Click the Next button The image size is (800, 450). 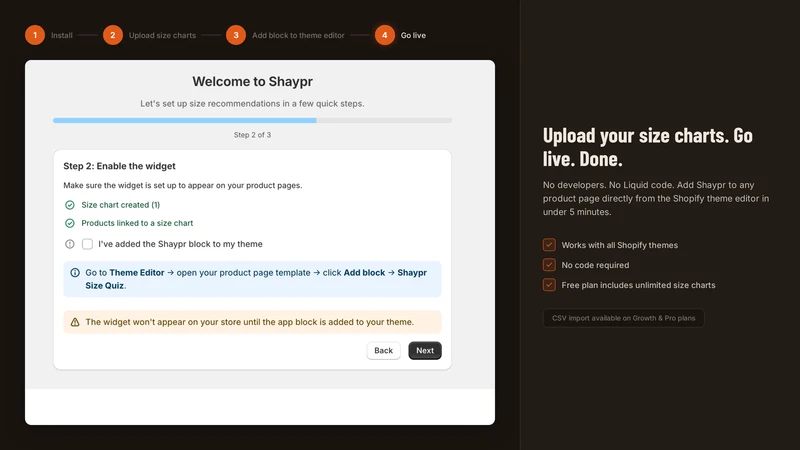click(x=425, y=351)
